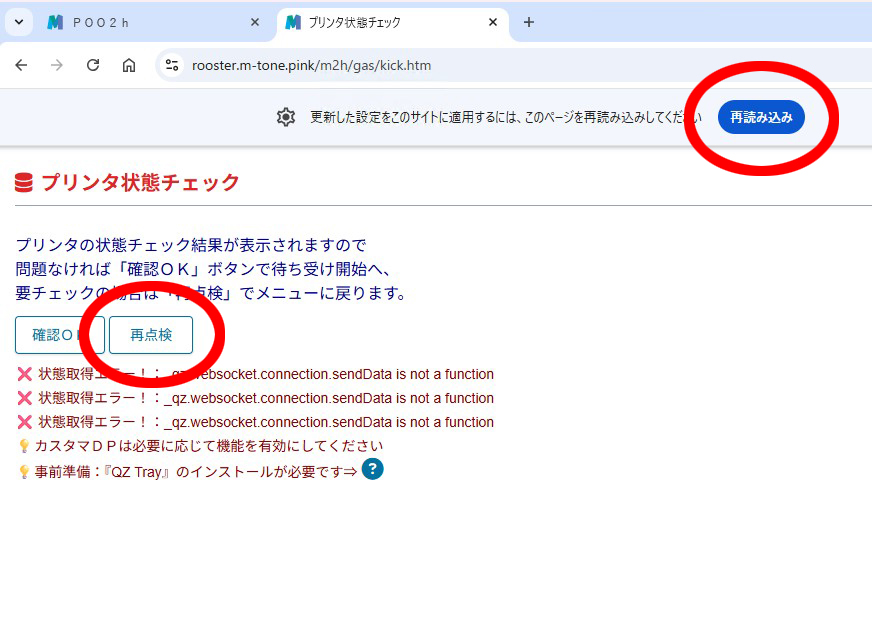This screenshot has width=872, height=640.
Task: Open the QZ Tray help question mark
Action: coord(373,469)
